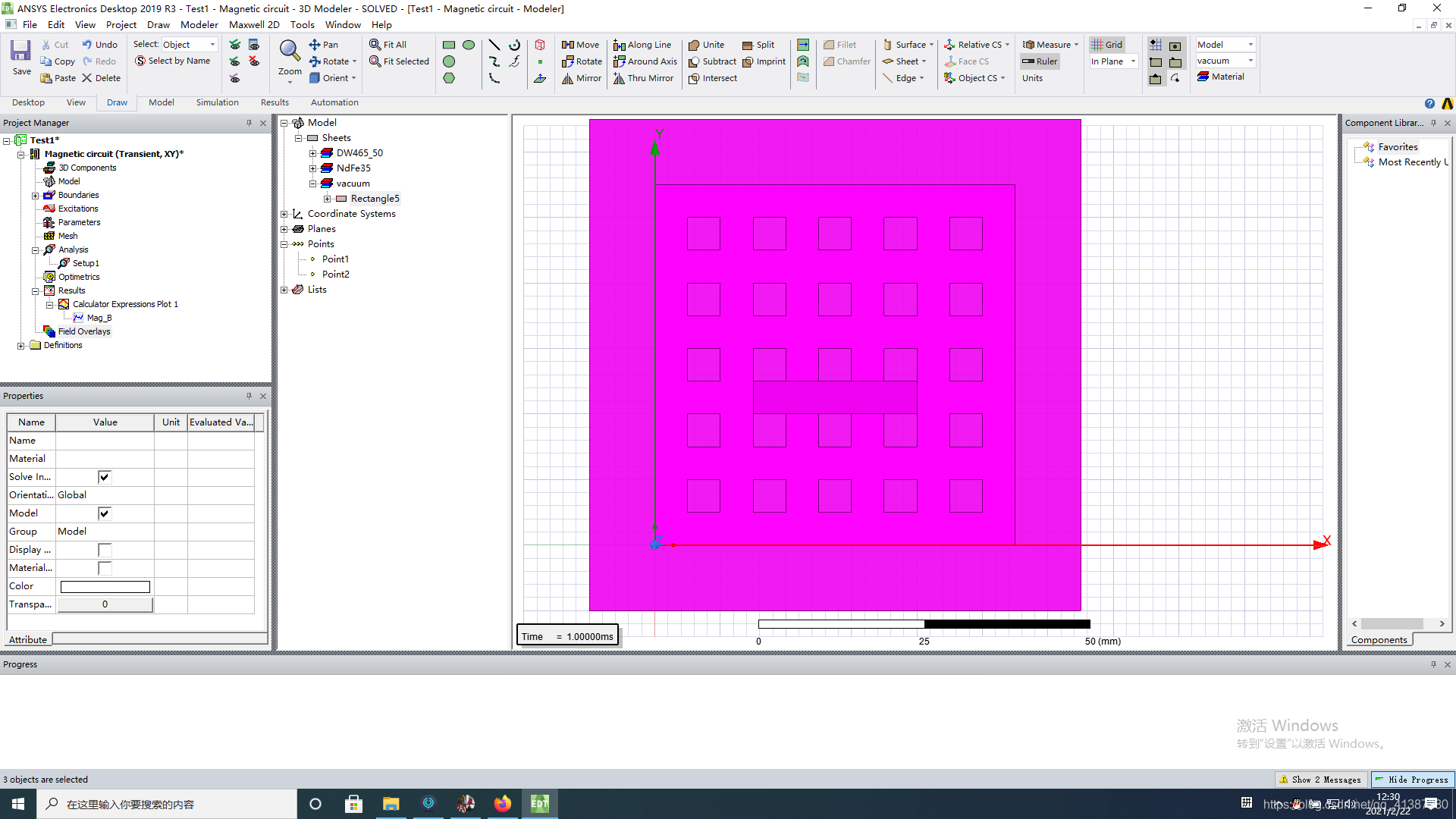This screenshot has width=1456, height=819.
Task: Open File Explorer from the taskbar
Action: (x=391, y=804)
